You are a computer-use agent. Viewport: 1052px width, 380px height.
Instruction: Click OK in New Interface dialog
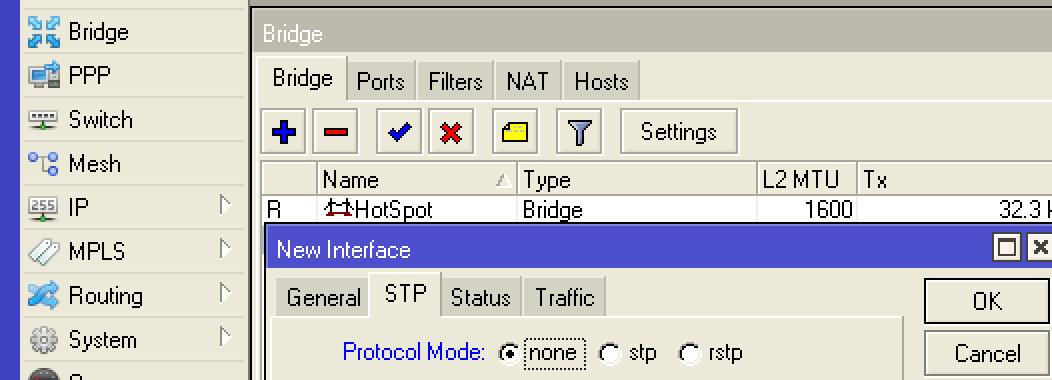pos(987,301)
